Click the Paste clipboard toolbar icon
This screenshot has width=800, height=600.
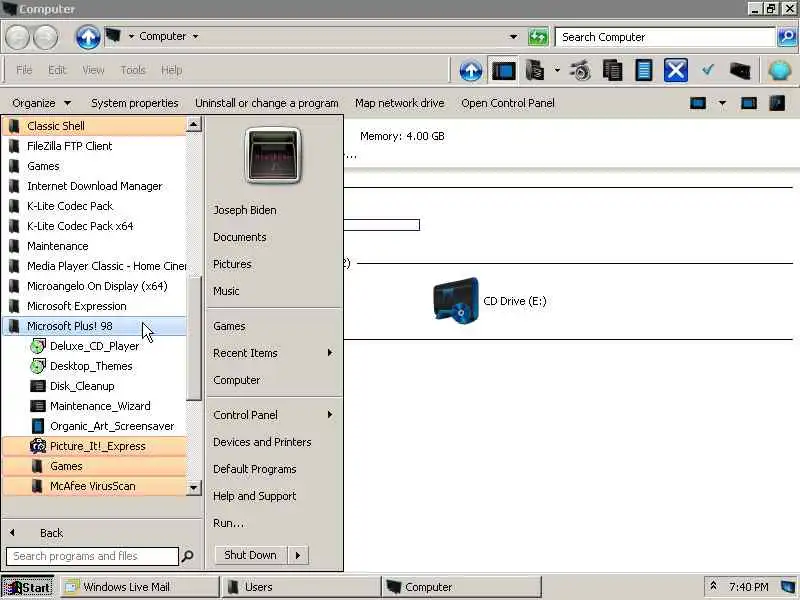[x=644, y=70]
